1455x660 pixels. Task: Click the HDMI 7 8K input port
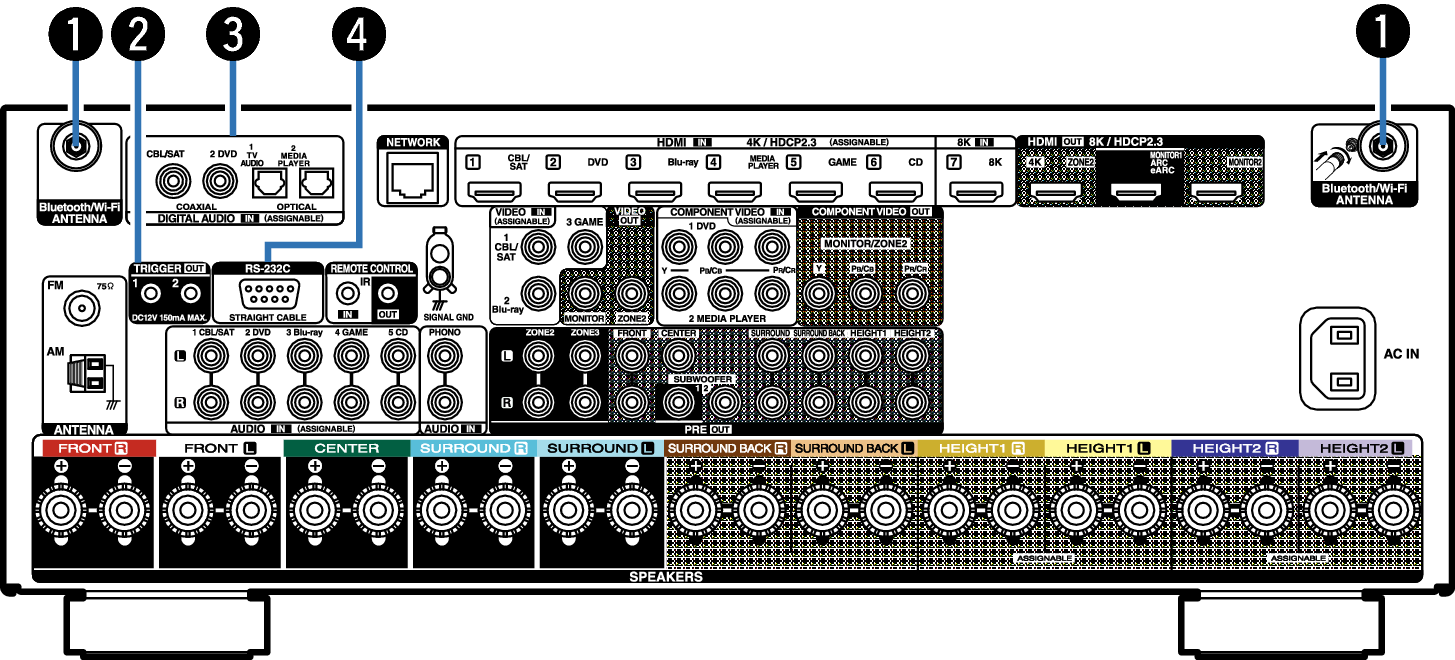(968, 189)
